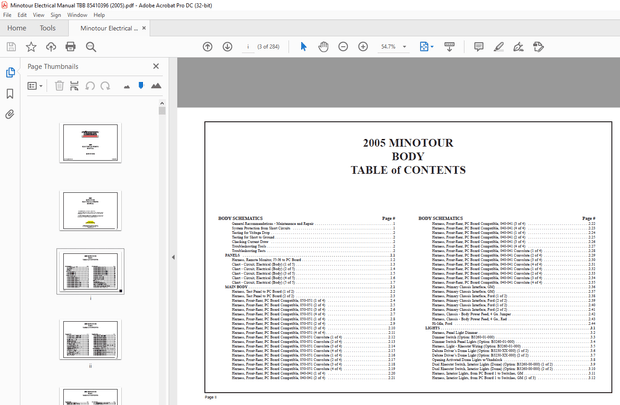This screenshot has height=405, width=620.
Task: Adjust the thumbnail size slider handle
Action: (141, 85)
